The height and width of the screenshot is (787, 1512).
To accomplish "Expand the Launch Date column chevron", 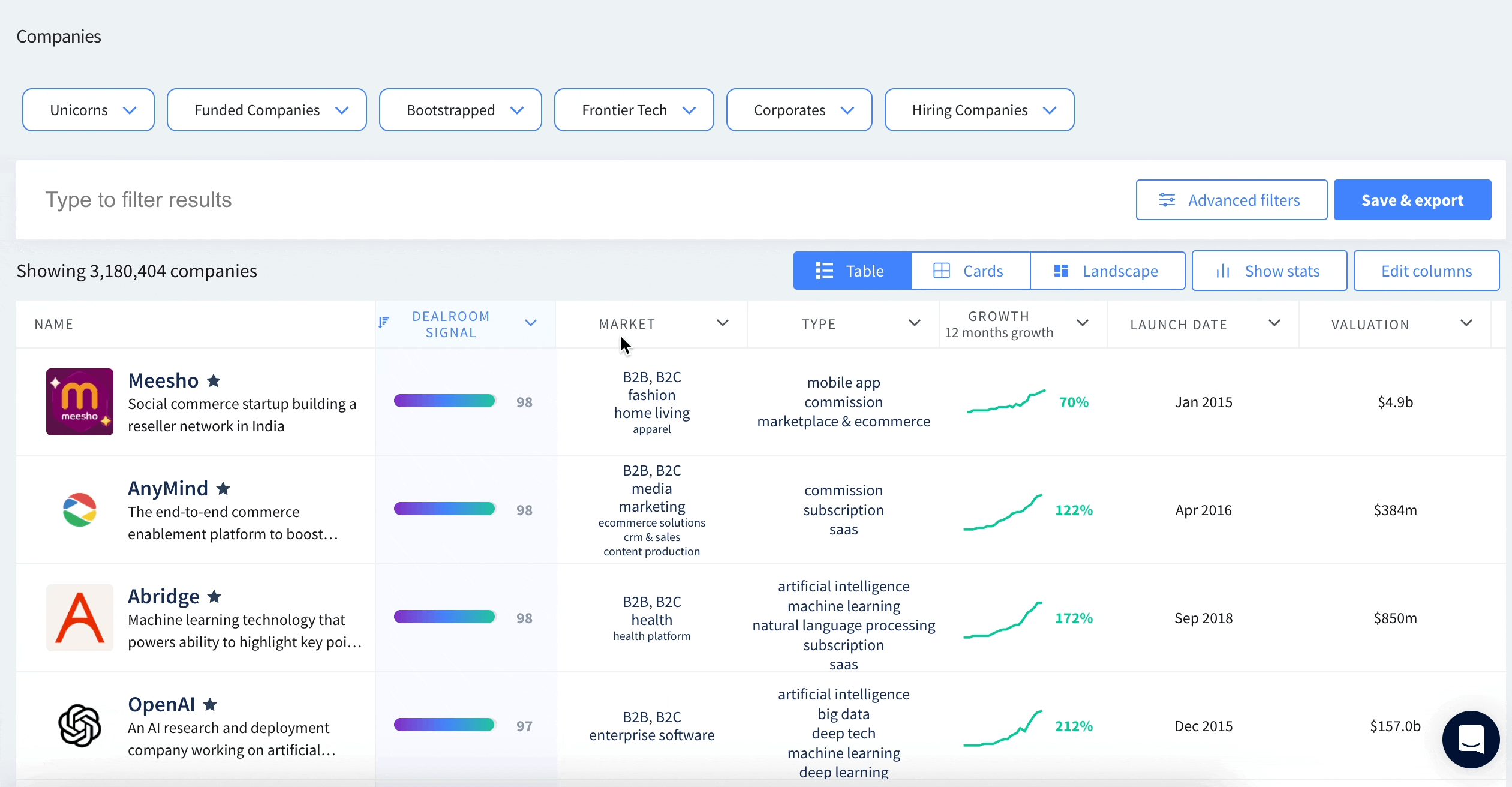I will pyautogui.click(x=1274, y=323).
